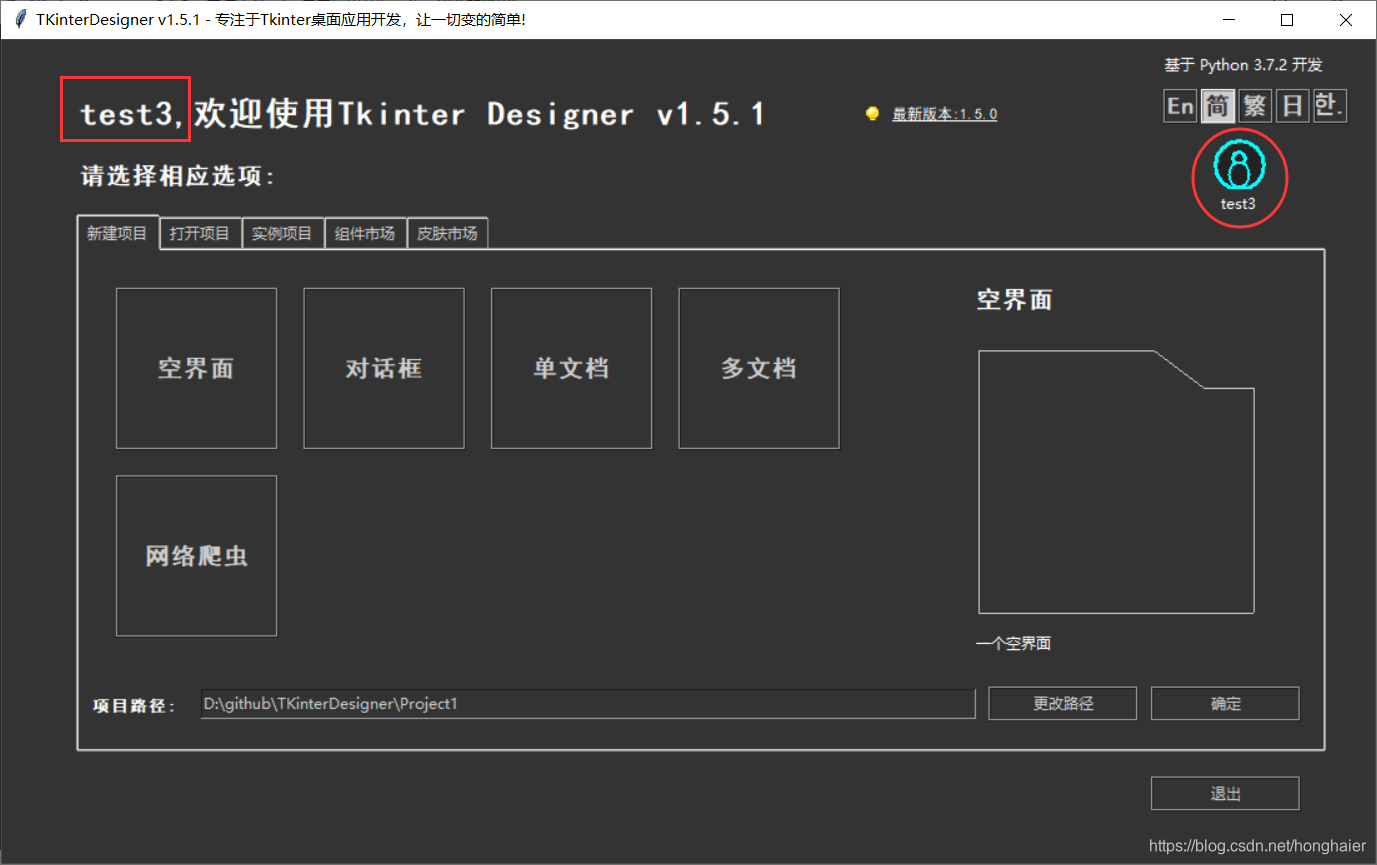Image resolution: width=1377 pixels, height=865 pixels.
Task: Maximize the TKinterDesigner window
Action: [x=1287, y=20]
